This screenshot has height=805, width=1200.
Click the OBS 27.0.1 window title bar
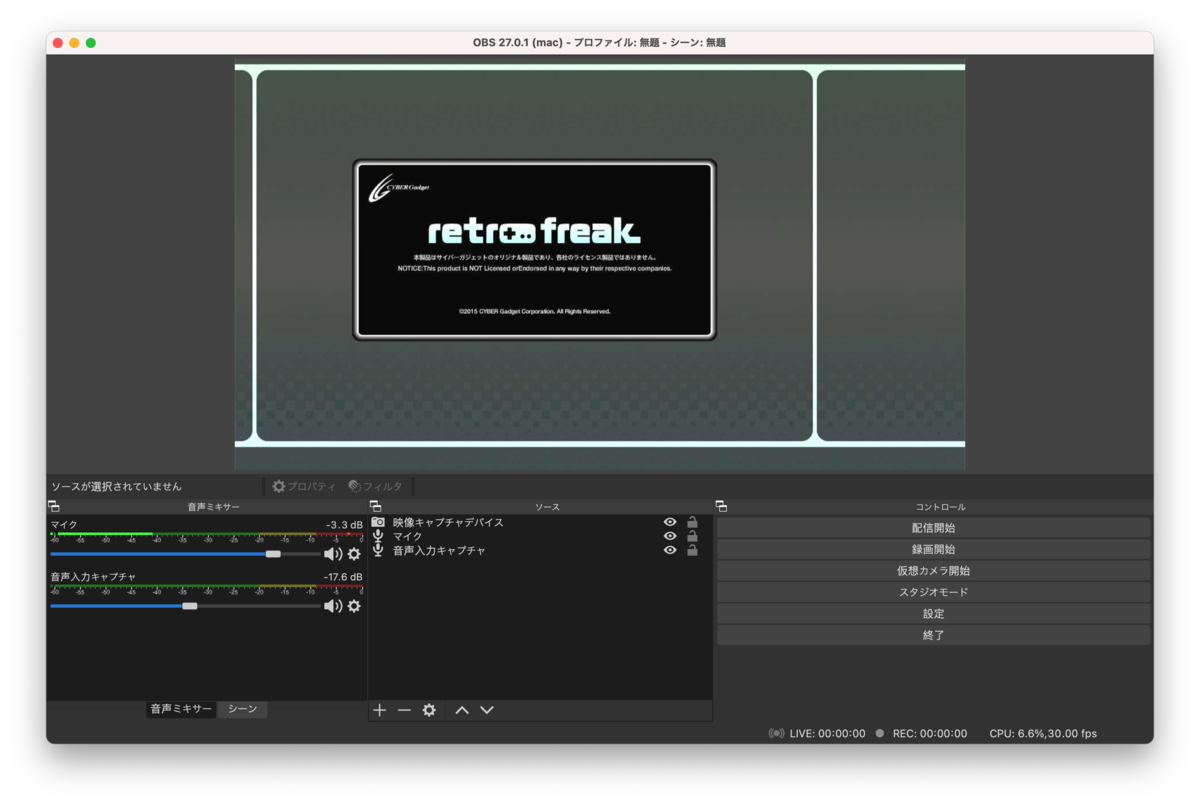point(600,43)
